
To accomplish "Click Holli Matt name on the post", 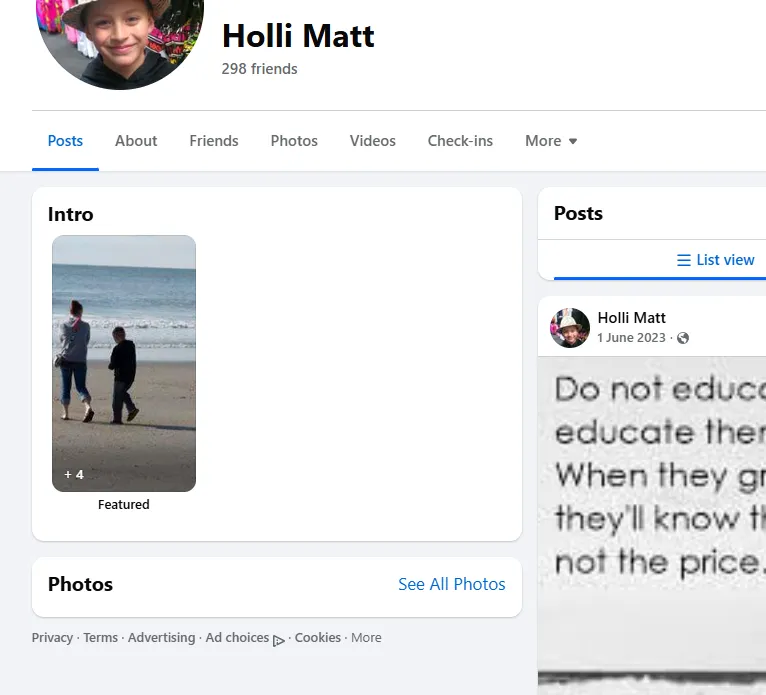I will point(631,318).
